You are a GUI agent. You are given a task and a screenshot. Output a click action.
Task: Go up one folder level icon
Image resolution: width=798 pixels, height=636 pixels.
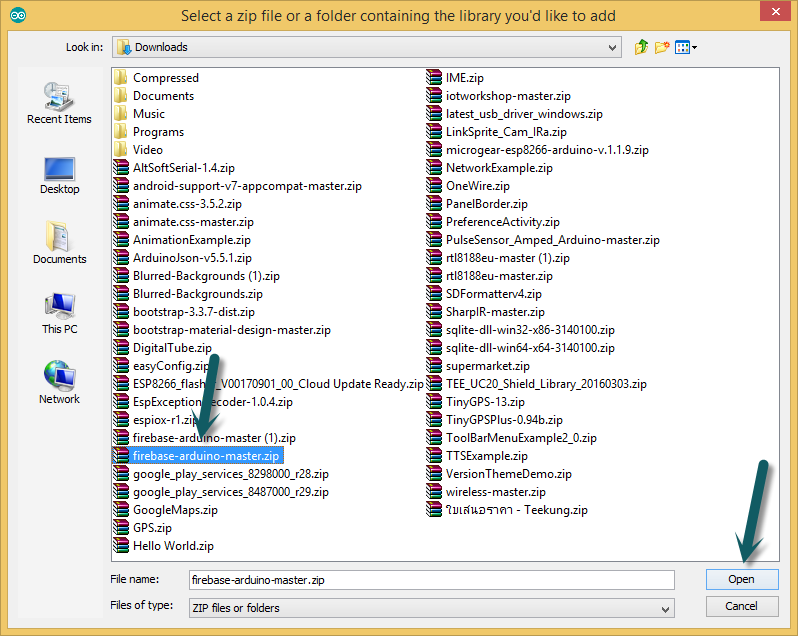point(641,47)
